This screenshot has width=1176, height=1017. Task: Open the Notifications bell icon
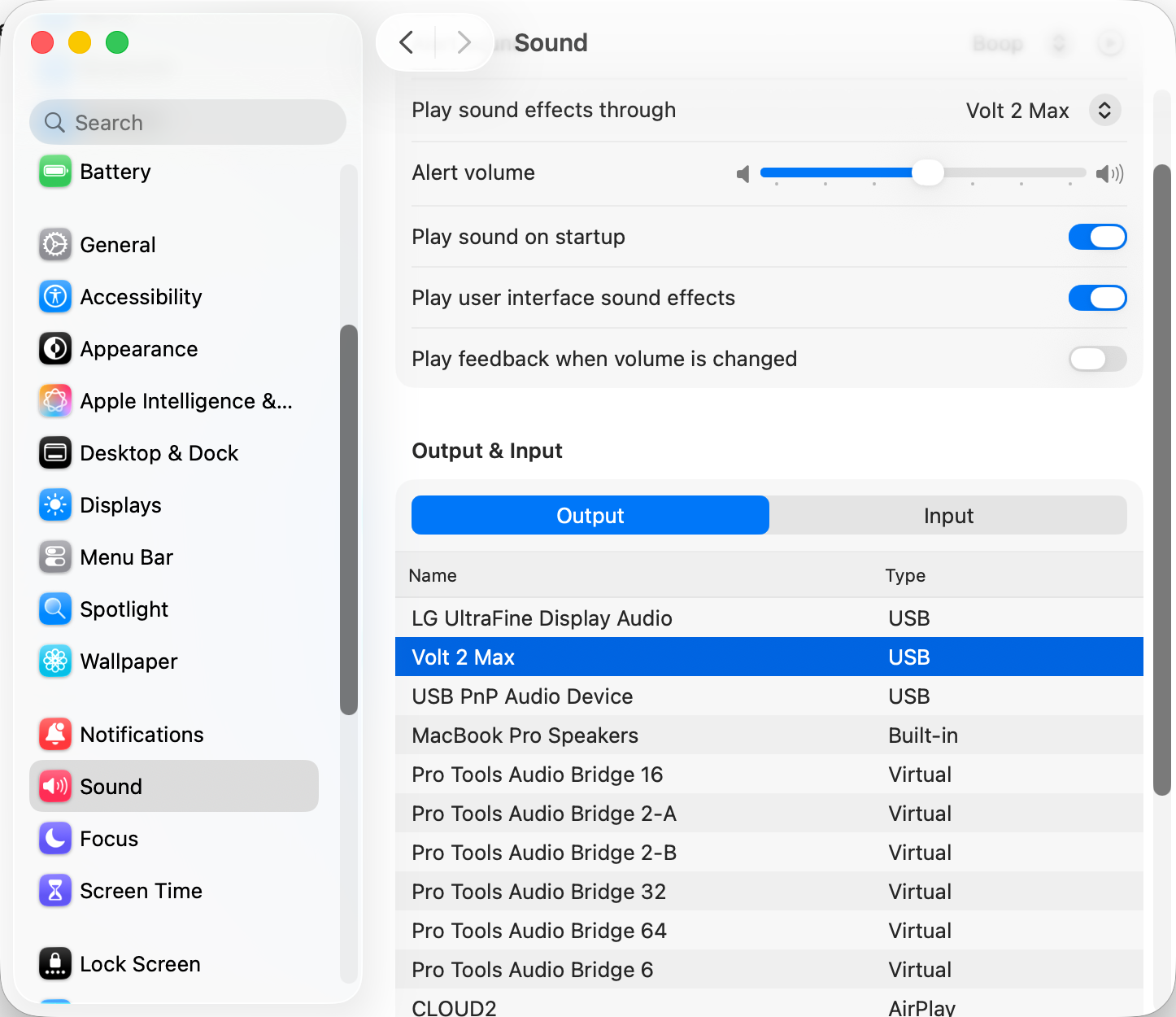(x=55, y=735)
